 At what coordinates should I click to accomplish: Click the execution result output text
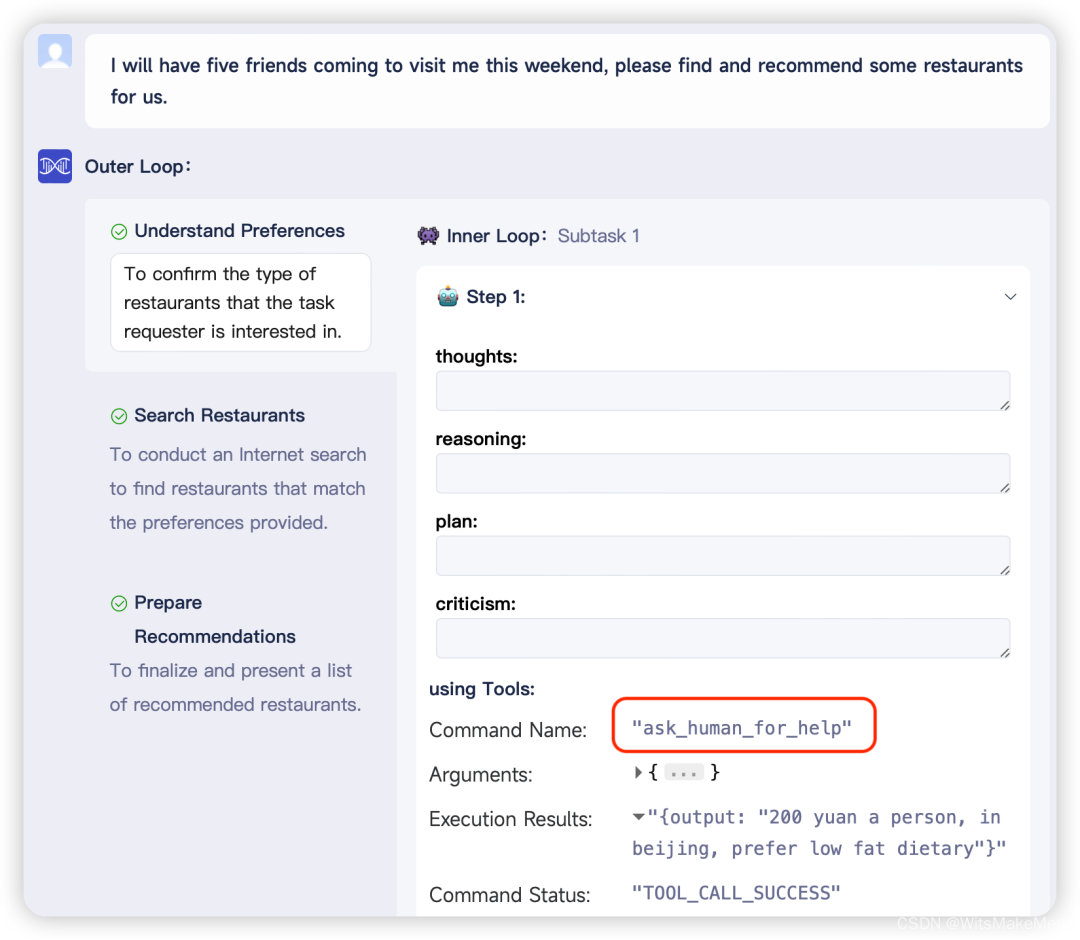click(819, 833)
